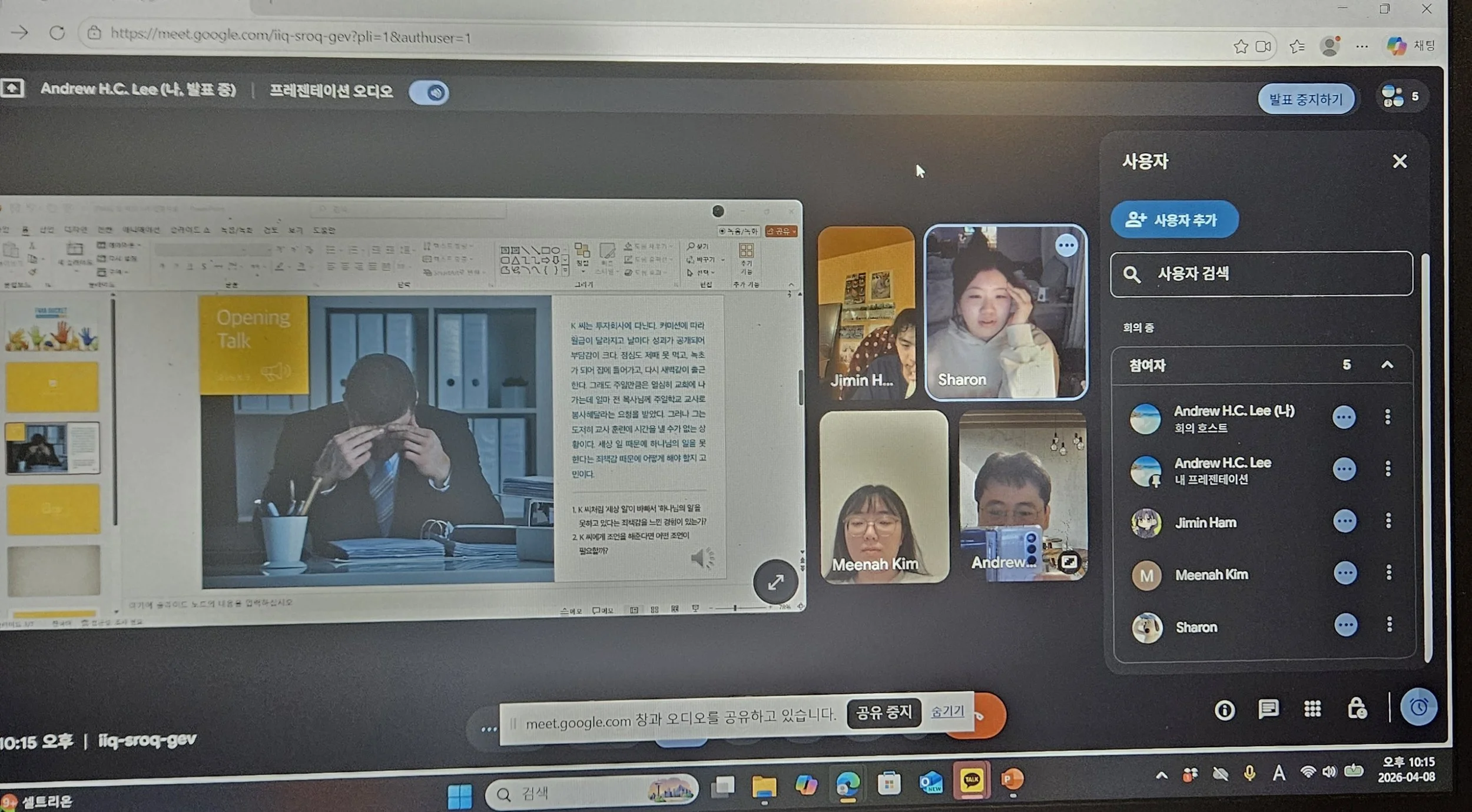Click the taskbar 검색 search box

(x=592, y=792)
